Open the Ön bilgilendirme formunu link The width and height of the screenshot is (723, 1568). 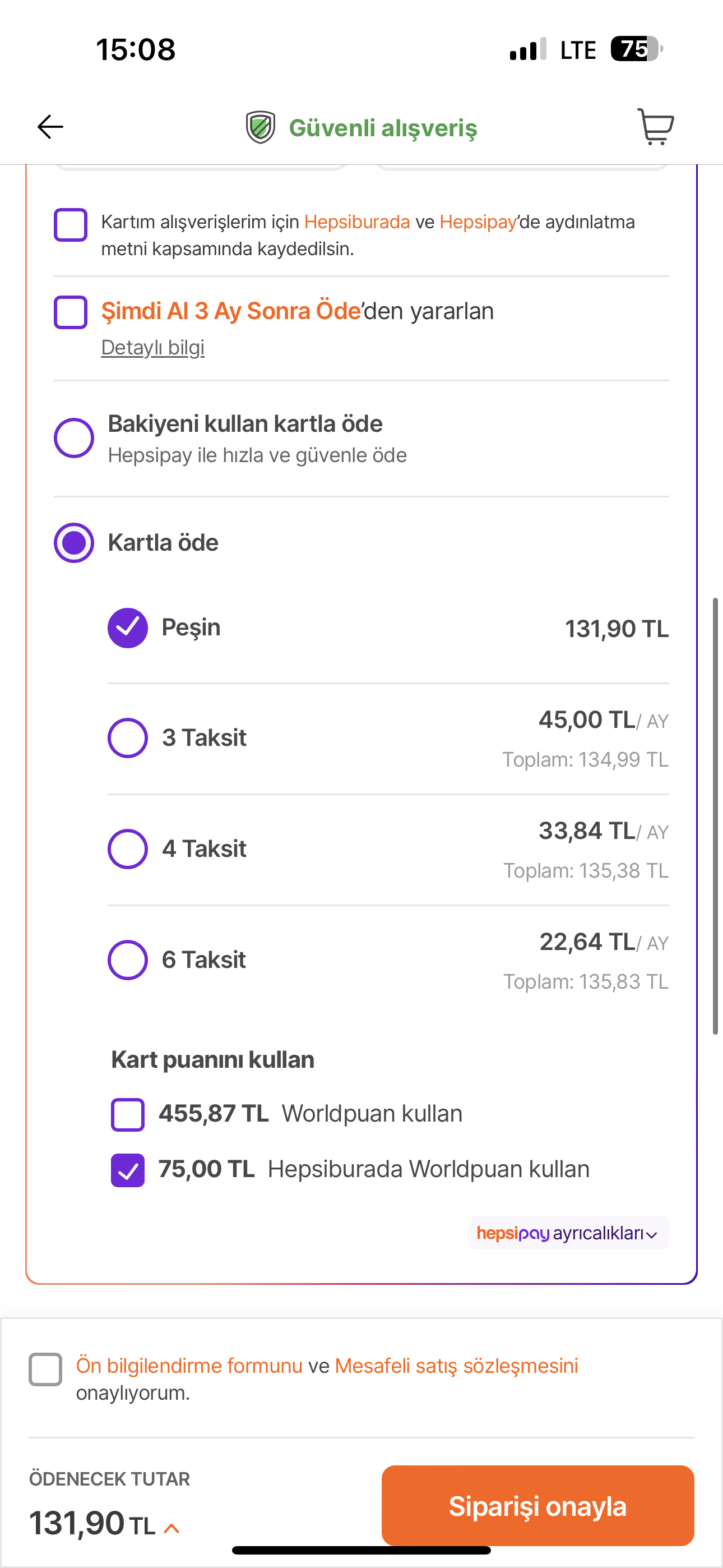(x=189, y=1366)
